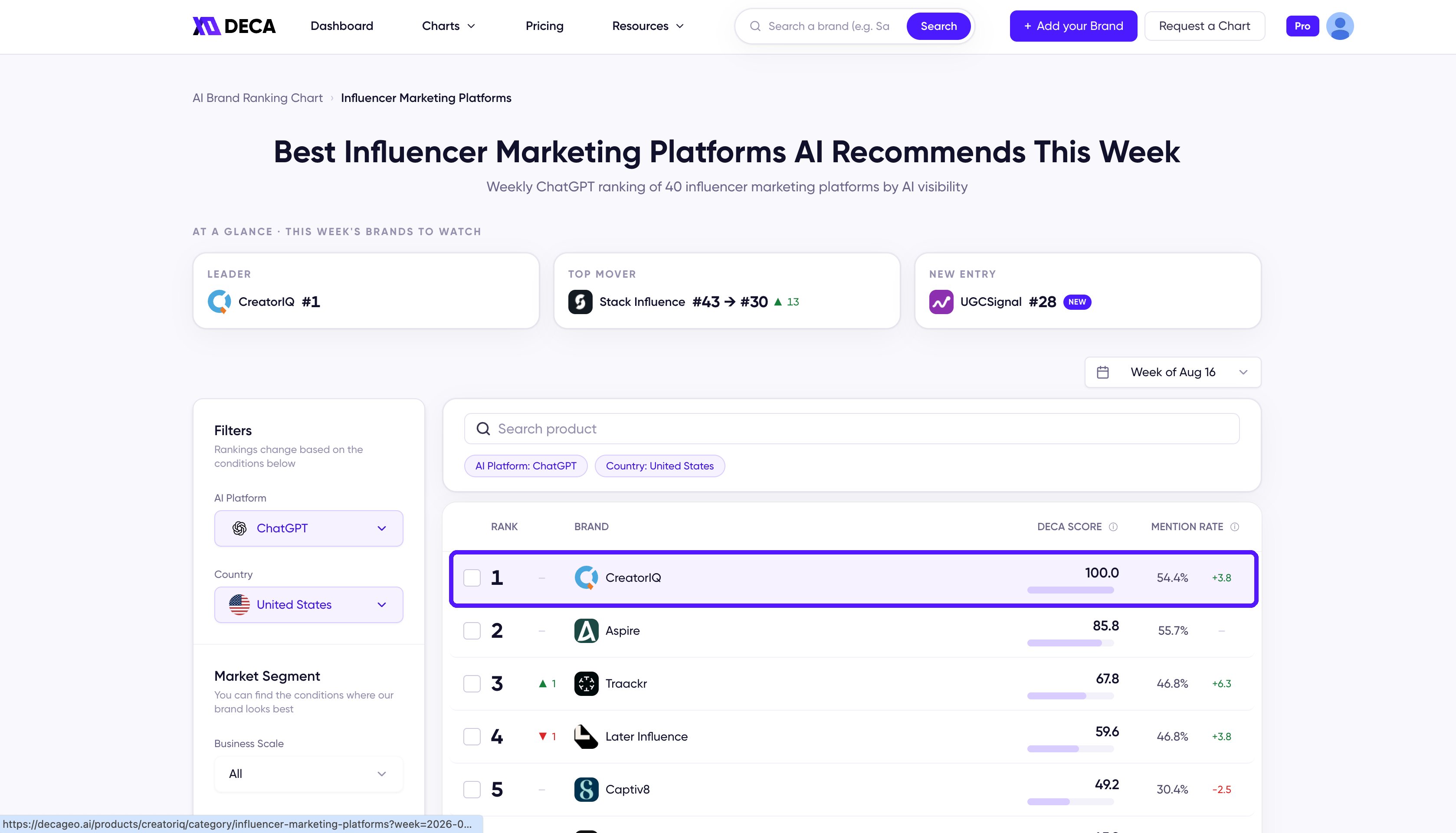
Task: Click the Top Mover card for Stack Influence
Action: point(727,291)
